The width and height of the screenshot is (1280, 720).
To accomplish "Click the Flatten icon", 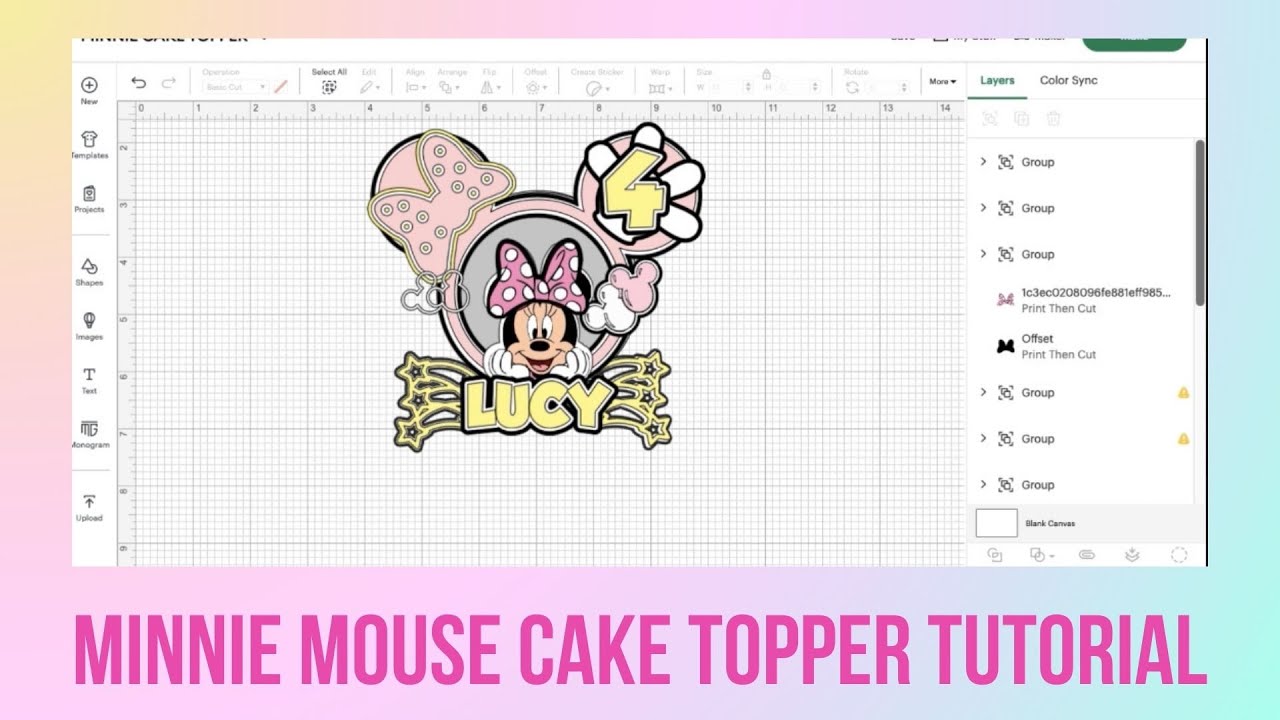I will point(1133,554).
